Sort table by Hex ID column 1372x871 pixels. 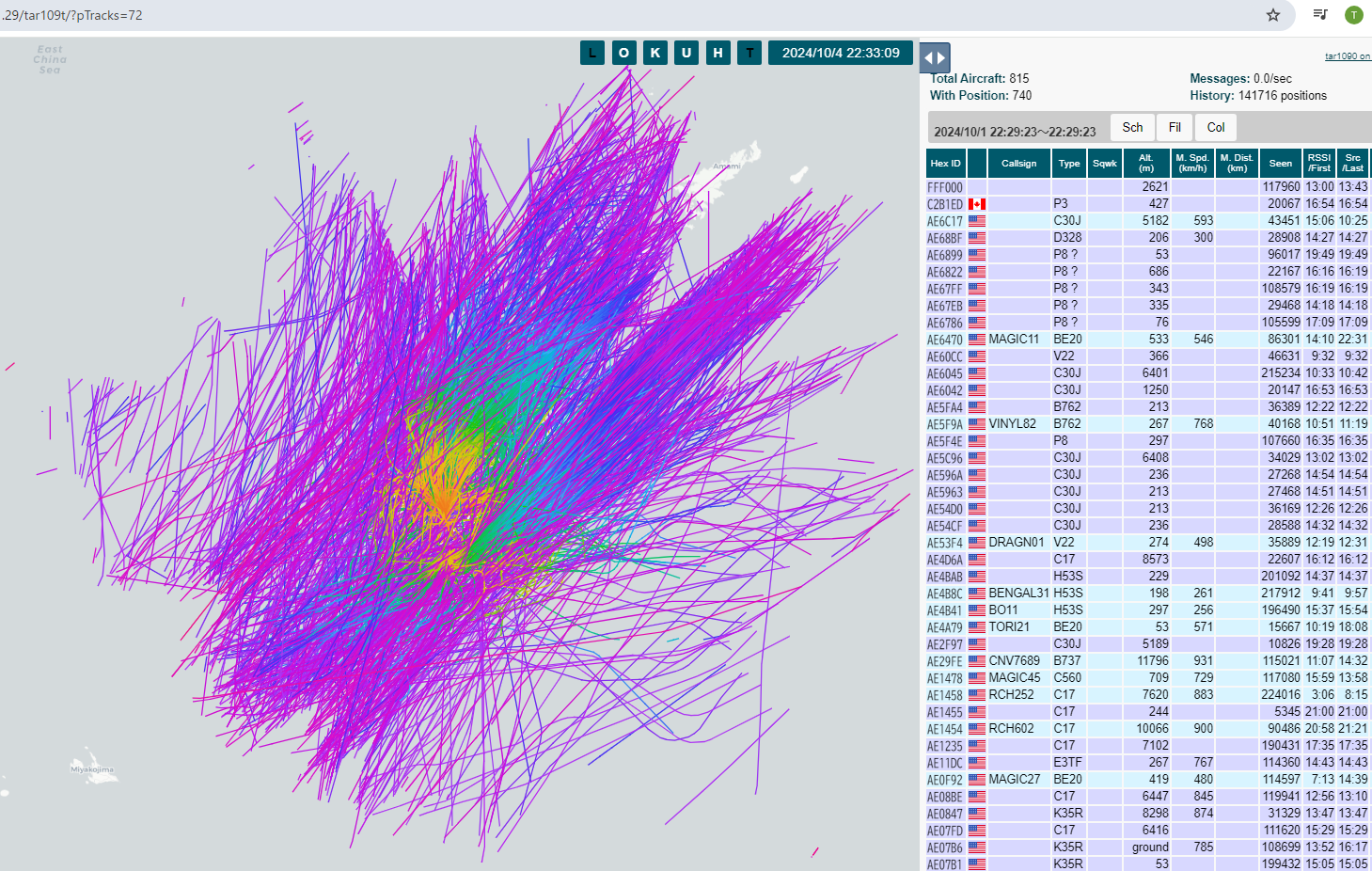tap(945, 164)
